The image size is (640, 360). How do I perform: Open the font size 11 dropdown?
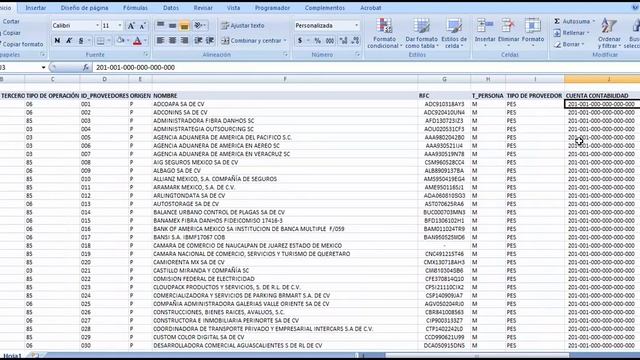[120, 25]
